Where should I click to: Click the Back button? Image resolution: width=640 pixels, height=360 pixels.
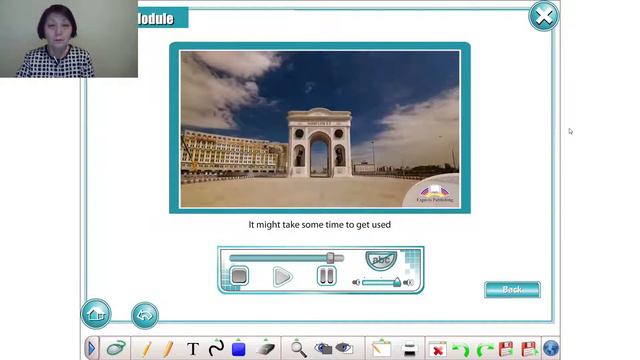point(512,289)
